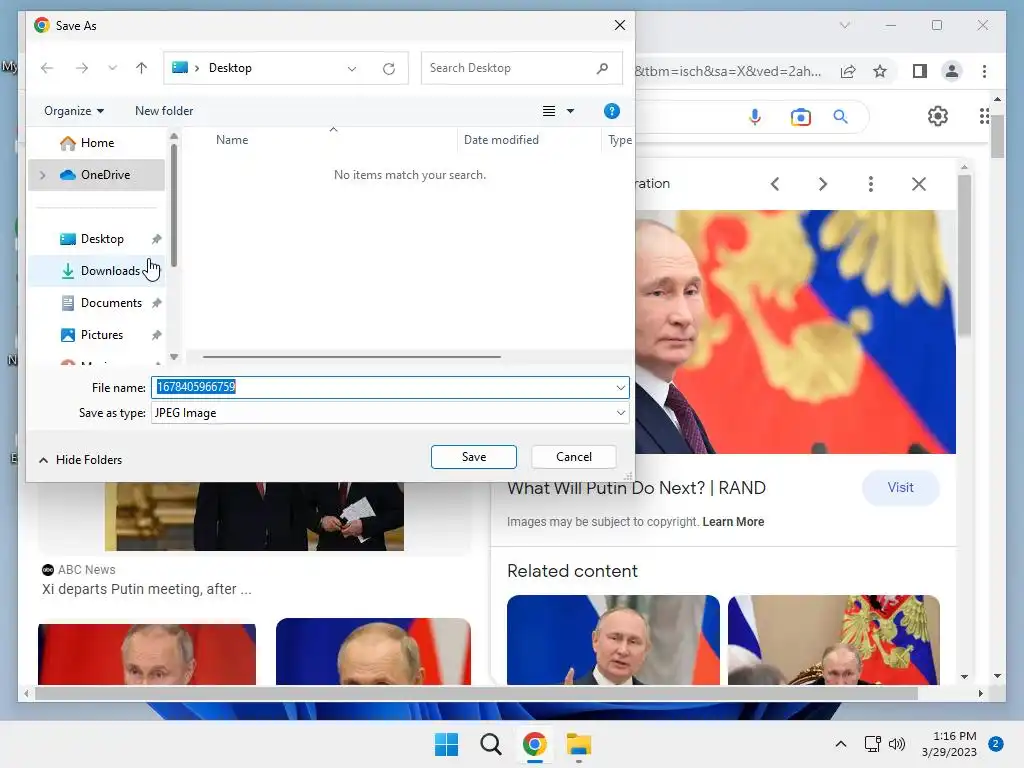Expand the File name dropdown arrow
Screen dimensions: 1024x768
pyautogui.click(x=620, y=387)
